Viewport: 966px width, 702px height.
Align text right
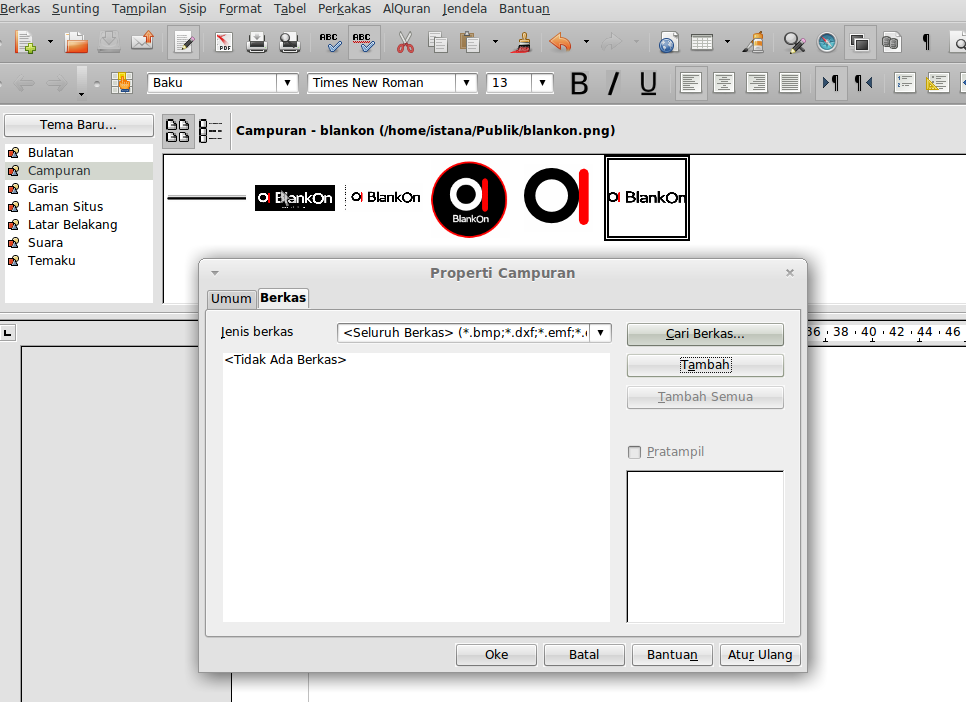pos(757,83)
